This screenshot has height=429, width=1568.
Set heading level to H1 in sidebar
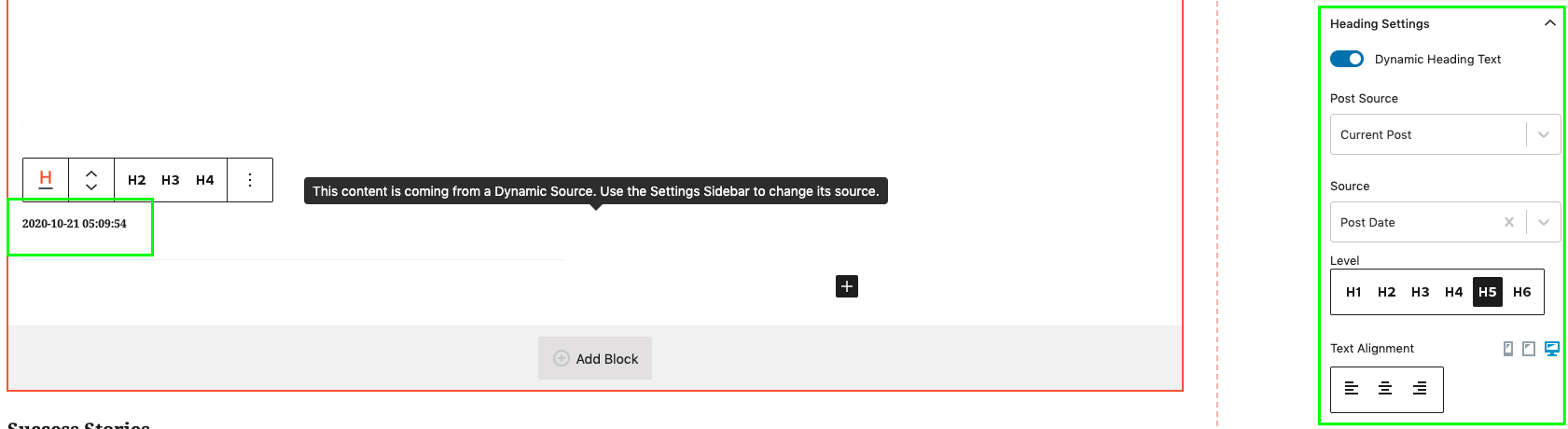pyautogui.click(x=1353, y=292)
